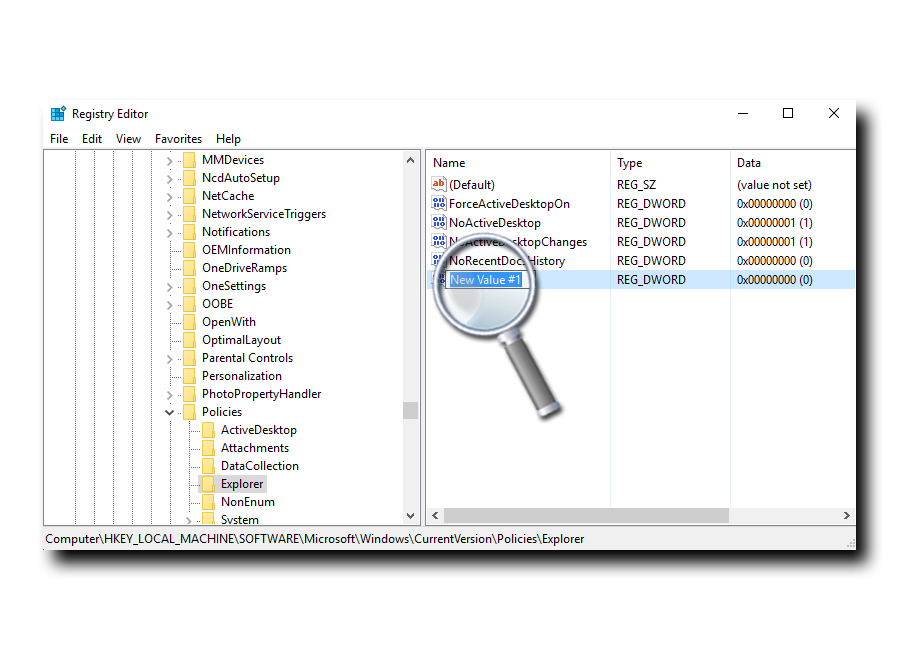
Task: Expand the PhotoPropertyHandler key
Action: pos(169,395)
